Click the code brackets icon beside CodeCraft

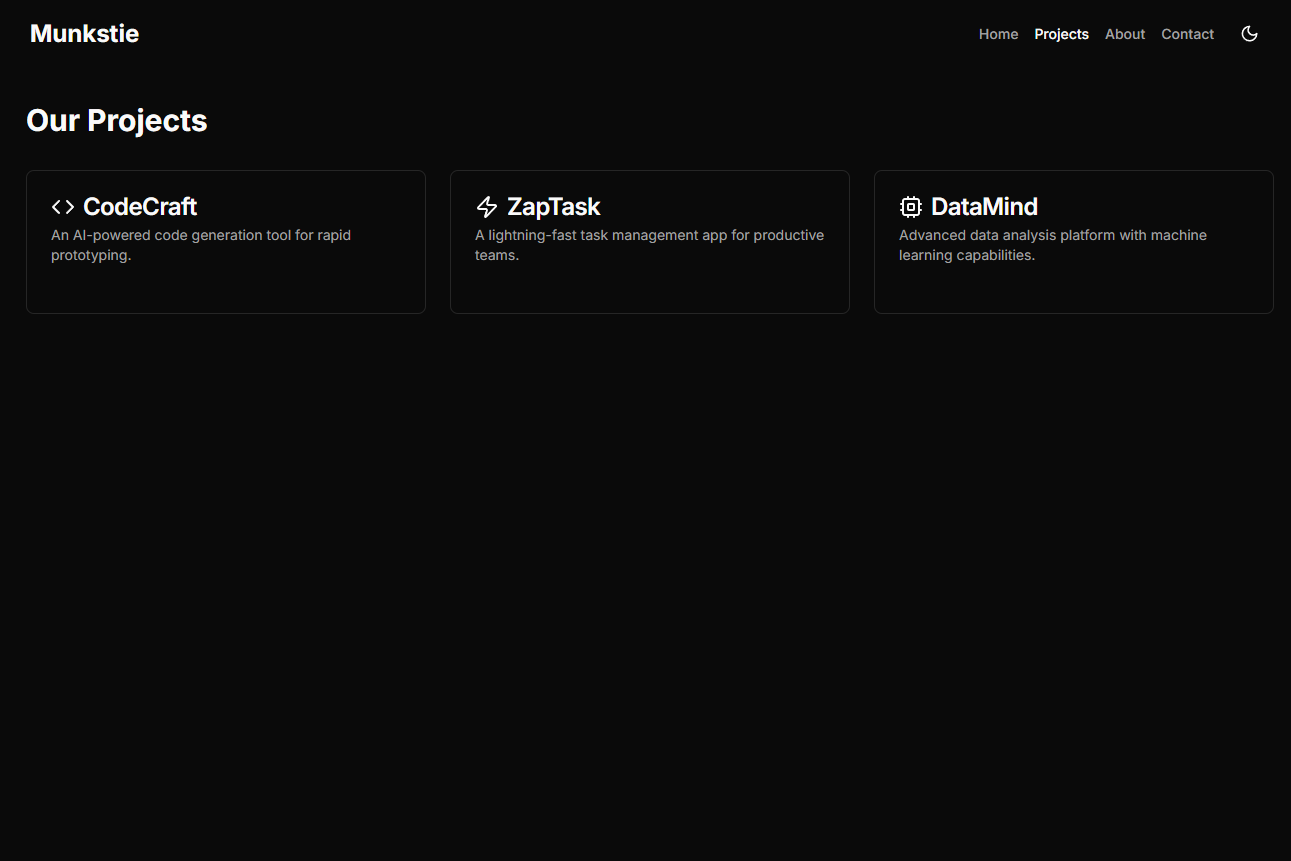[x=63, y=207]
